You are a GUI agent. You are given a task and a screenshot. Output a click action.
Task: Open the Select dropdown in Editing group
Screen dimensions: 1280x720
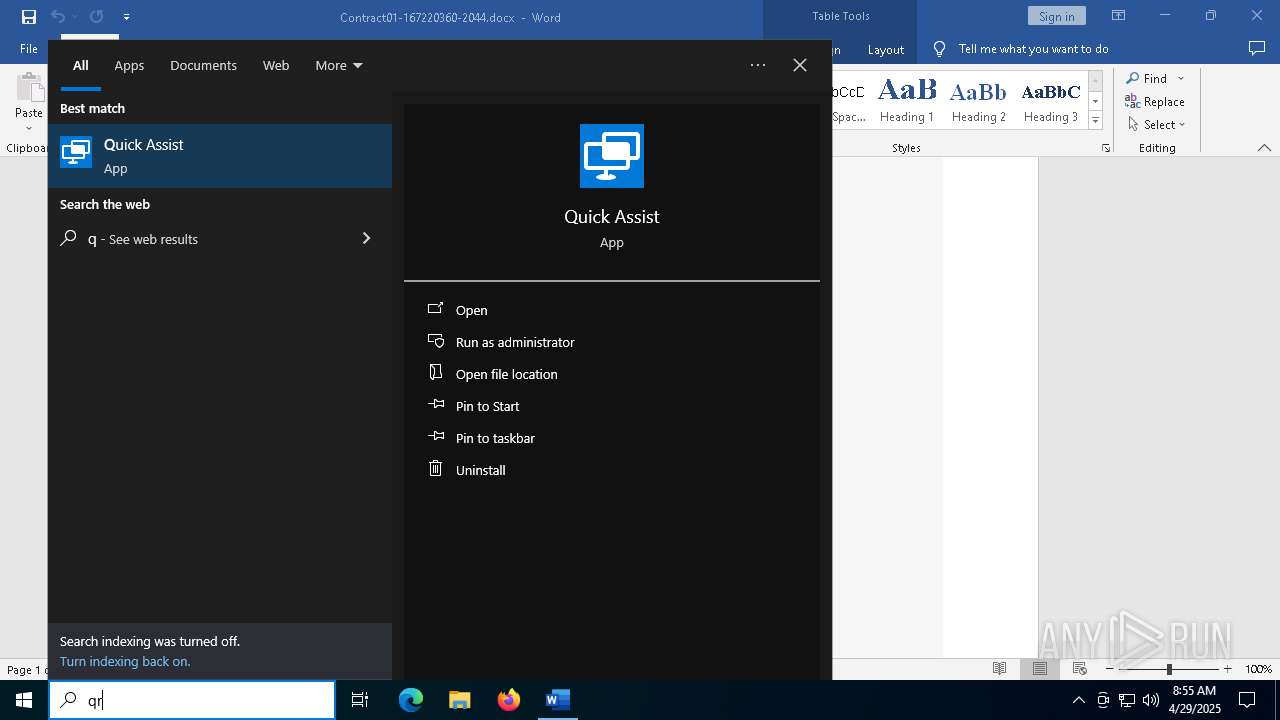[1157, 125]
